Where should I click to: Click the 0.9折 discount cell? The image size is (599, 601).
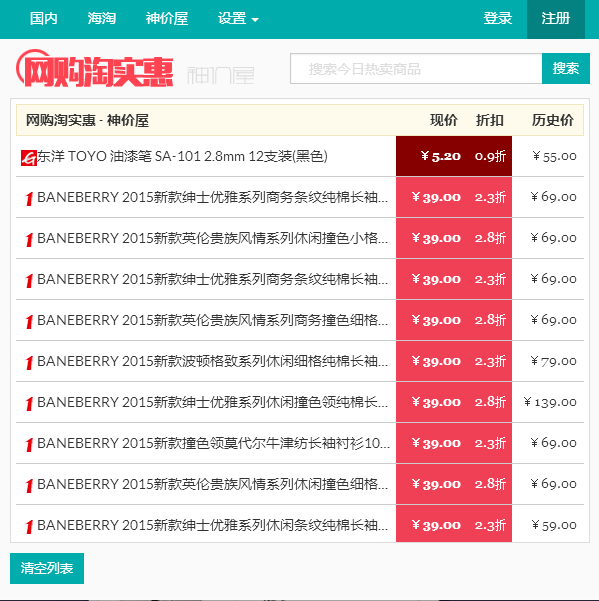tap(490, 156)
